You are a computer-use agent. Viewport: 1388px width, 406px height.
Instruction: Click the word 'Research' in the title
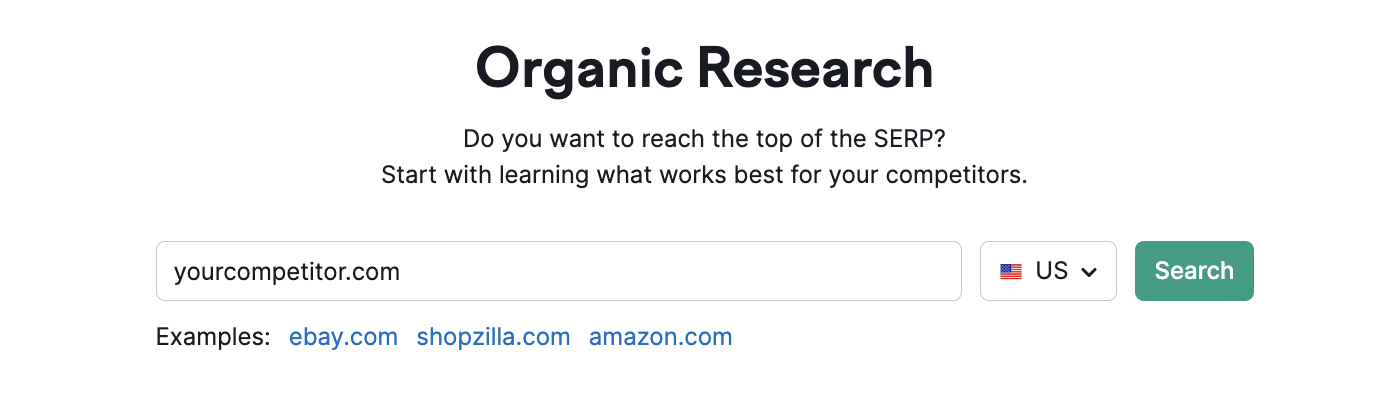click(x=815, y=67)
